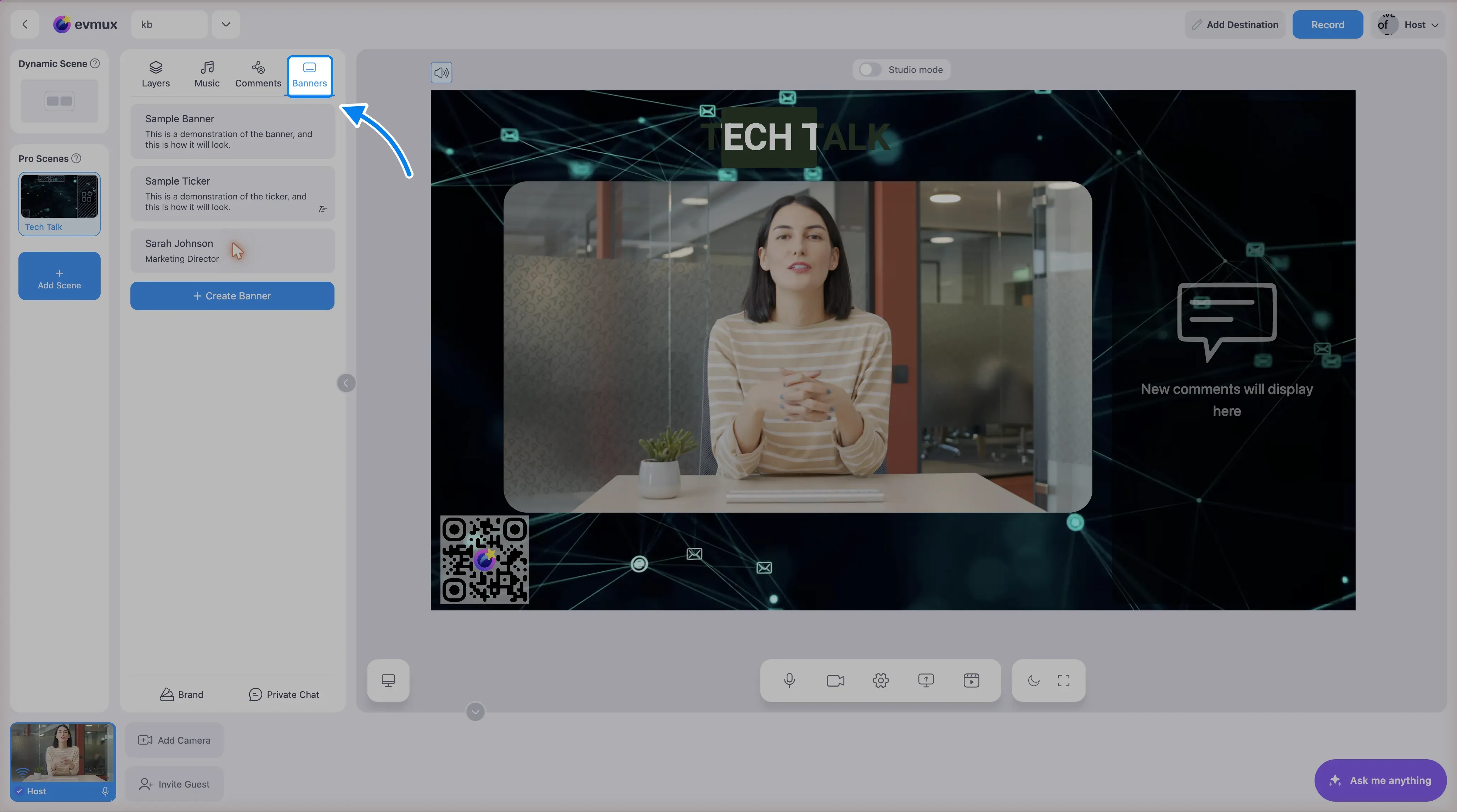Switch to the Music tab
Viewport: 1457px width, 812px height.
(x=207, y=75)
